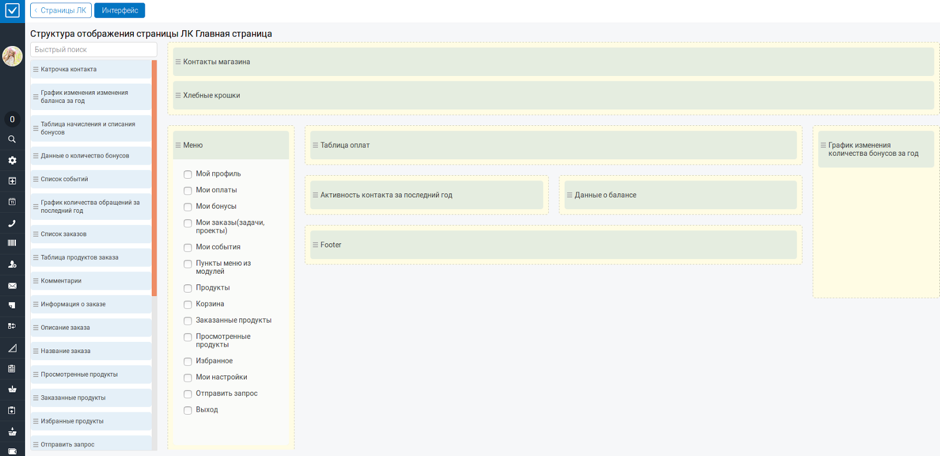Grab the drag handle of Список событий
The image size is (940, 456).
36,179
